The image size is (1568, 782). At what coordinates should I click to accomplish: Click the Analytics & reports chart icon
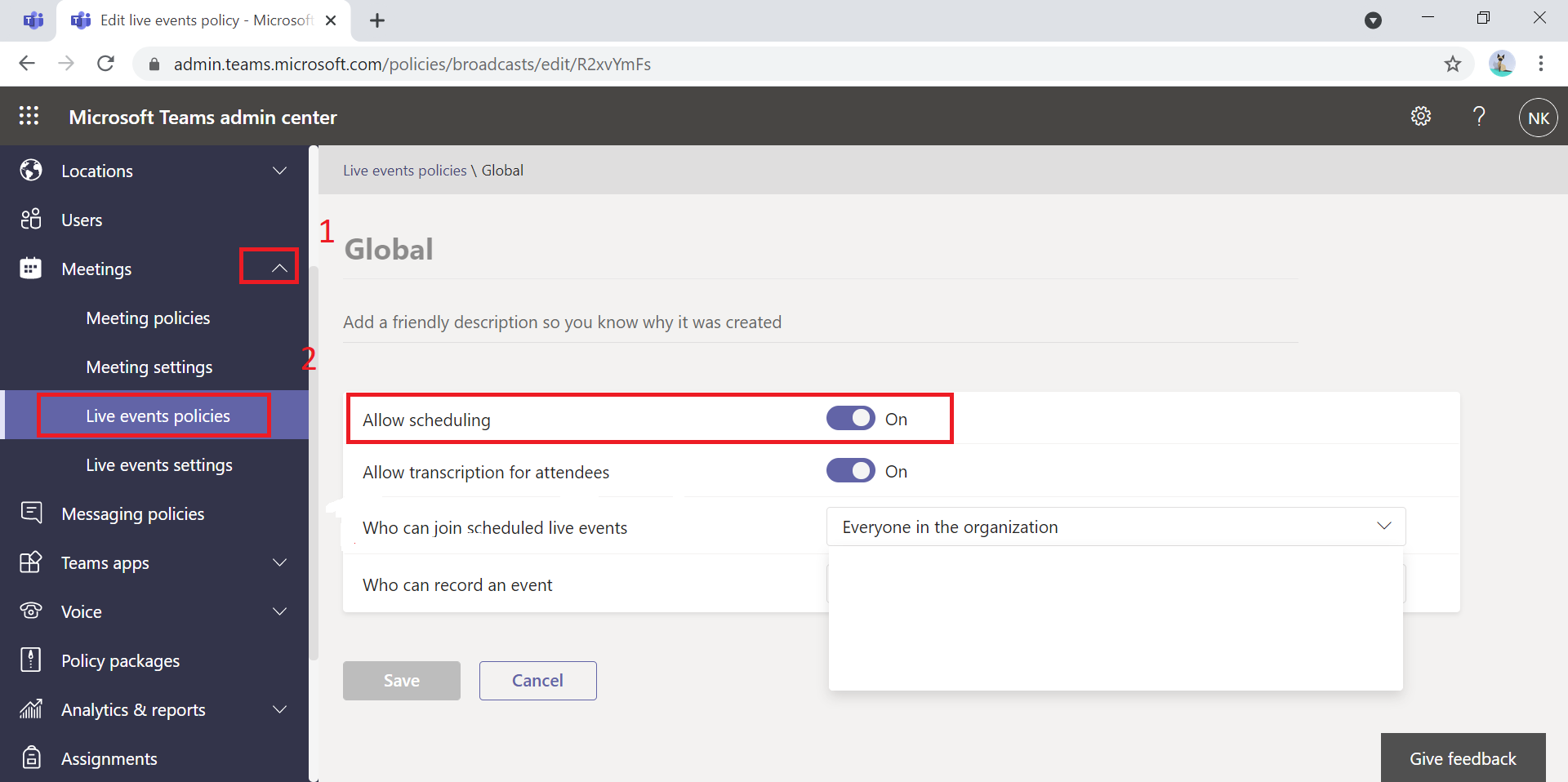click(31, 709)
